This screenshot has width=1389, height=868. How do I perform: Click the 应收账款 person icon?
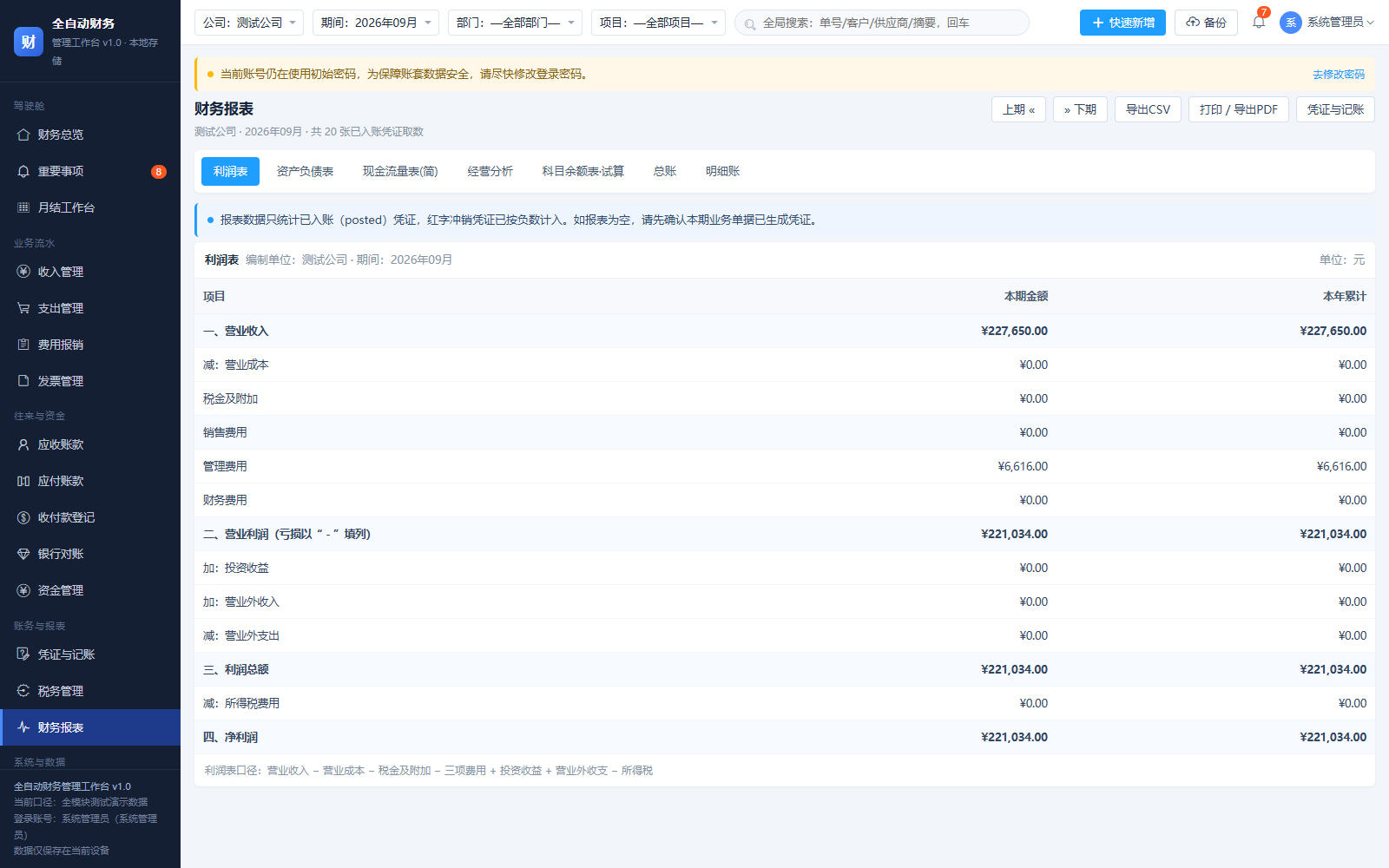(x=23, y=444)
